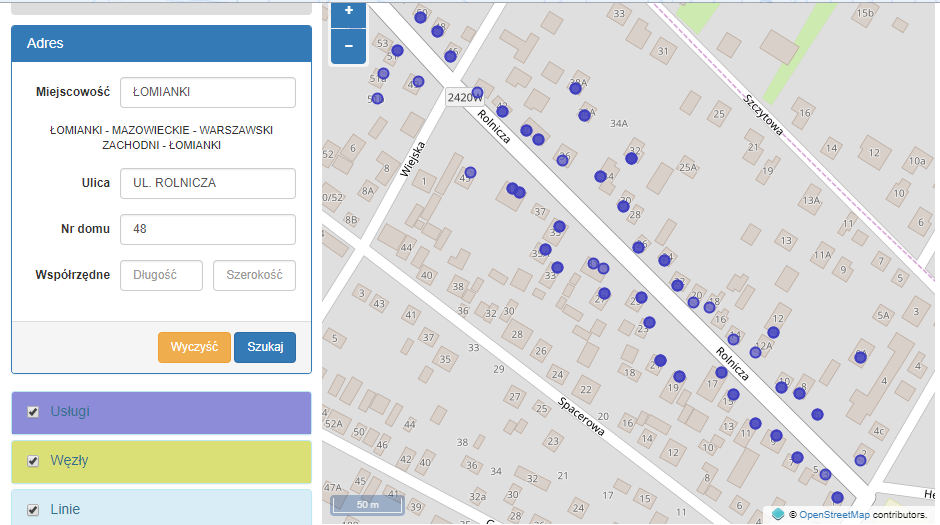Select the map marker beside number 19

(679, 377)
